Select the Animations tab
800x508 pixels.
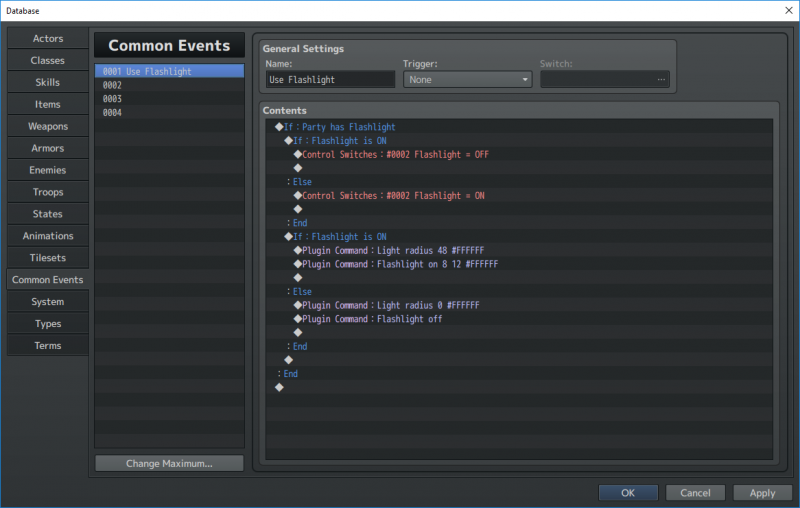48,236
